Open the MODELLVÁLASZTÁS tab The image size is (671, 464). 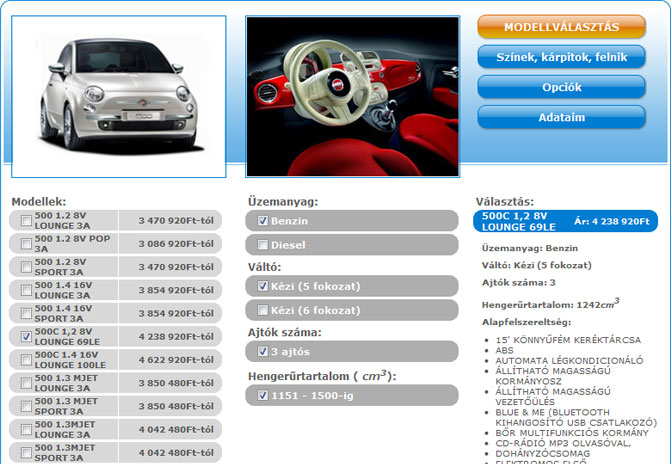pyautogui.click(x=561, y=27)
